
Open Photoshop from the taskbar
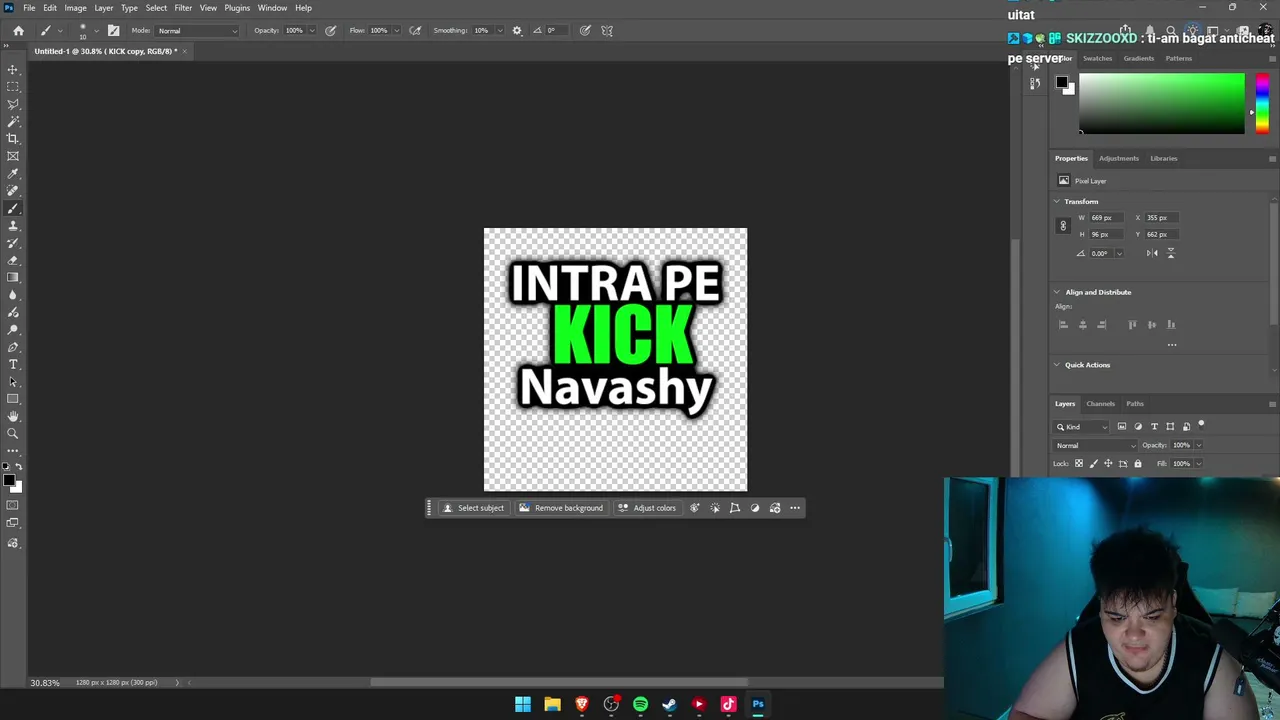(x=758, y=704)
